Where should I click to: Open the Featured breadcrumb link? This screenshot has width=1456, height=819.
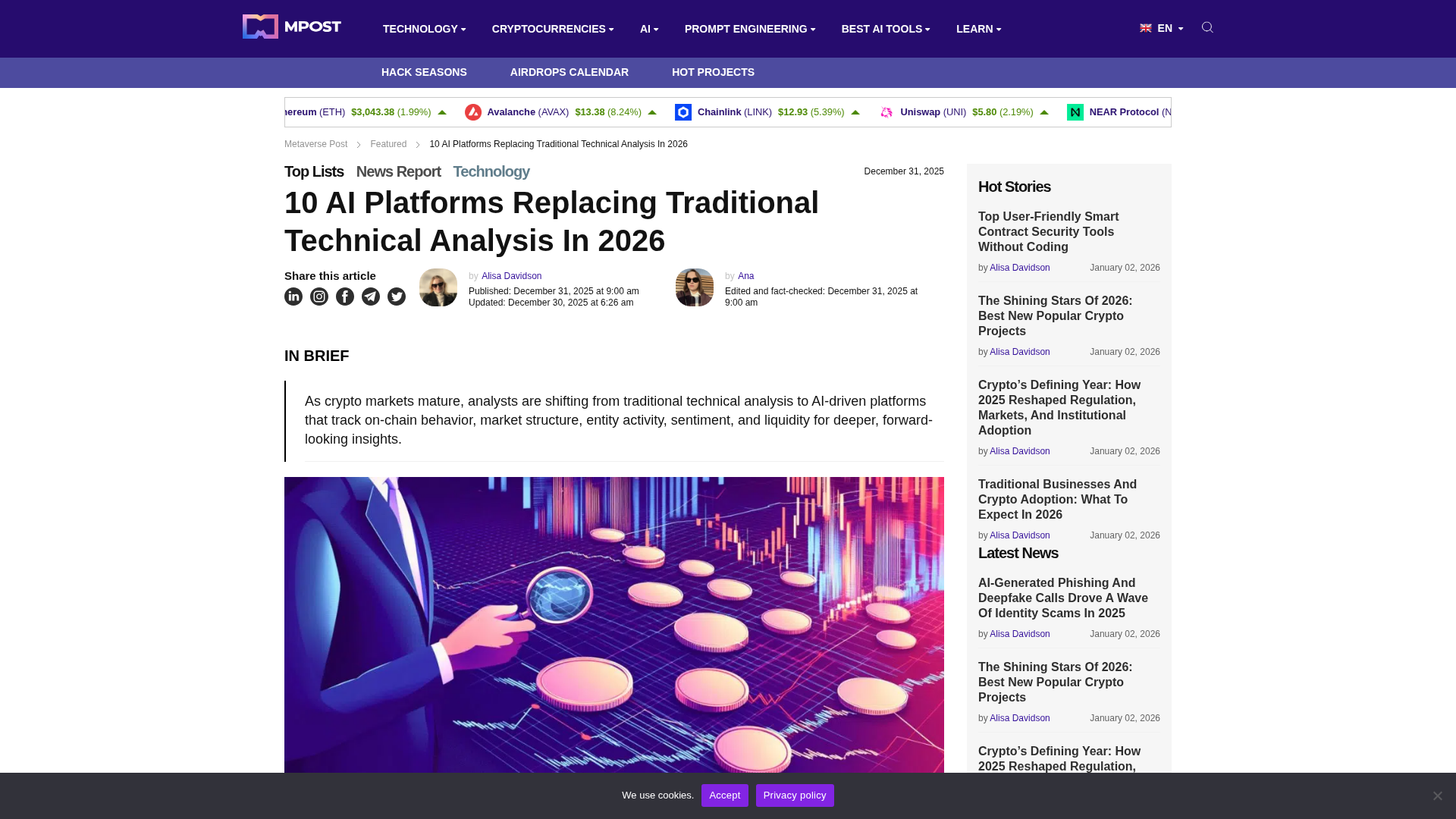click(x=388, y=144)
